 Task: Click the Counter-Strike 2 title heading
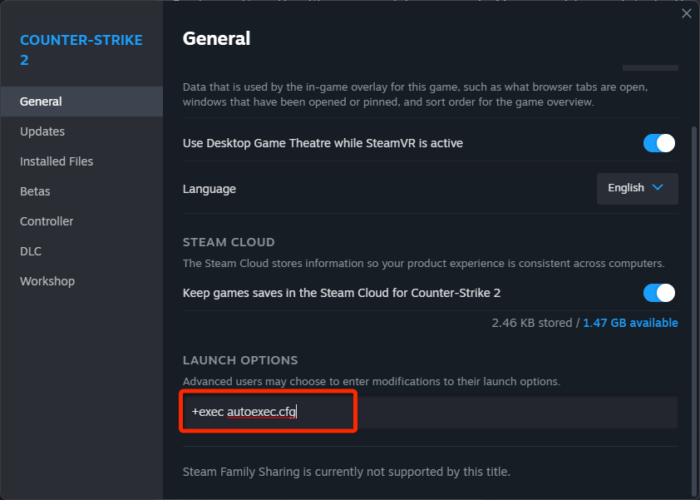click(x=81, y=50)
